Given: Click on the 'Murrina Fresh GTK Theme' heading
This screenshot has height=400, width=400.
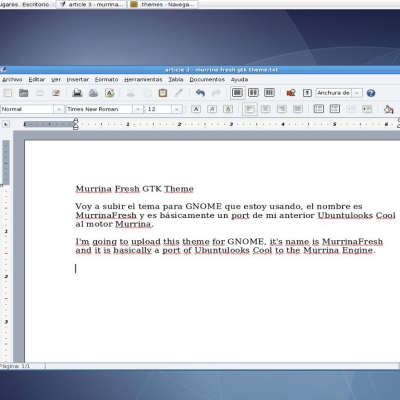Looking at the screenshot, I should [134, 189].
